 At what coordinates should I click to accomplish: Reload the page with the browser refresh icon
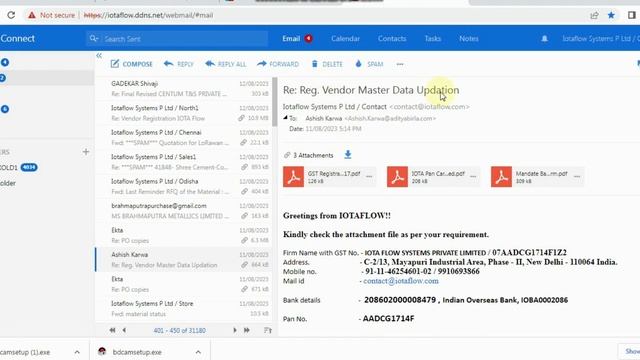tap(11, 15)
